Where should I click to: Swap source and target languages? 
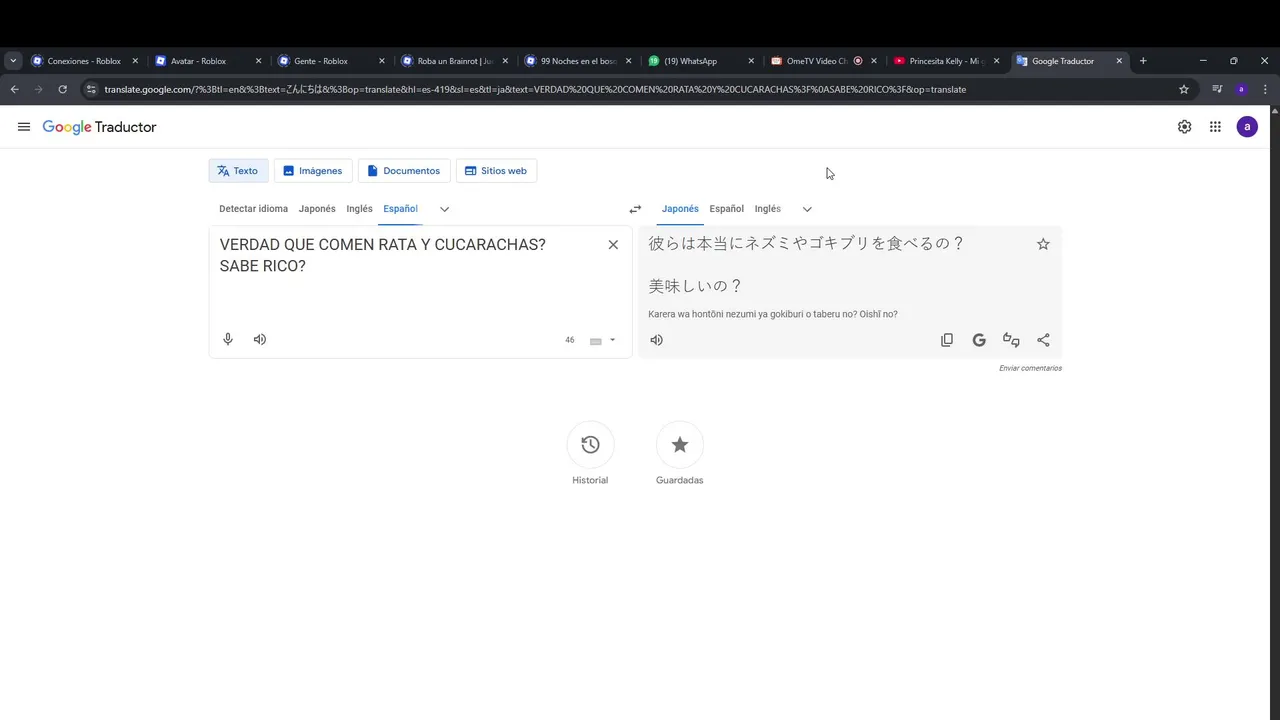pos(635,209)
